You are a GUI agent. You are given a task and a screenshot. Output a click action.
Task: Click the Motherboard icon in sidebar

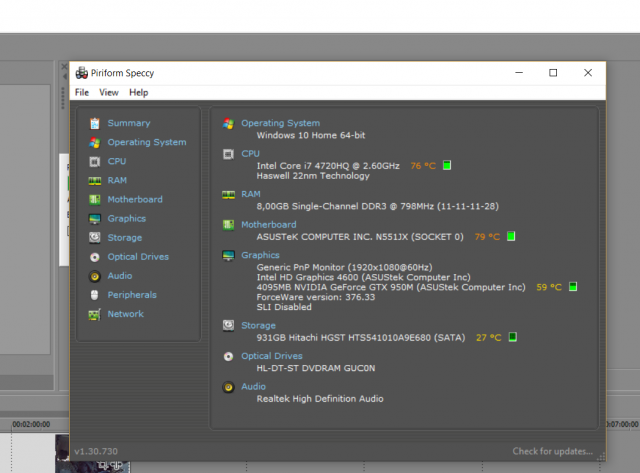[95, 200]
